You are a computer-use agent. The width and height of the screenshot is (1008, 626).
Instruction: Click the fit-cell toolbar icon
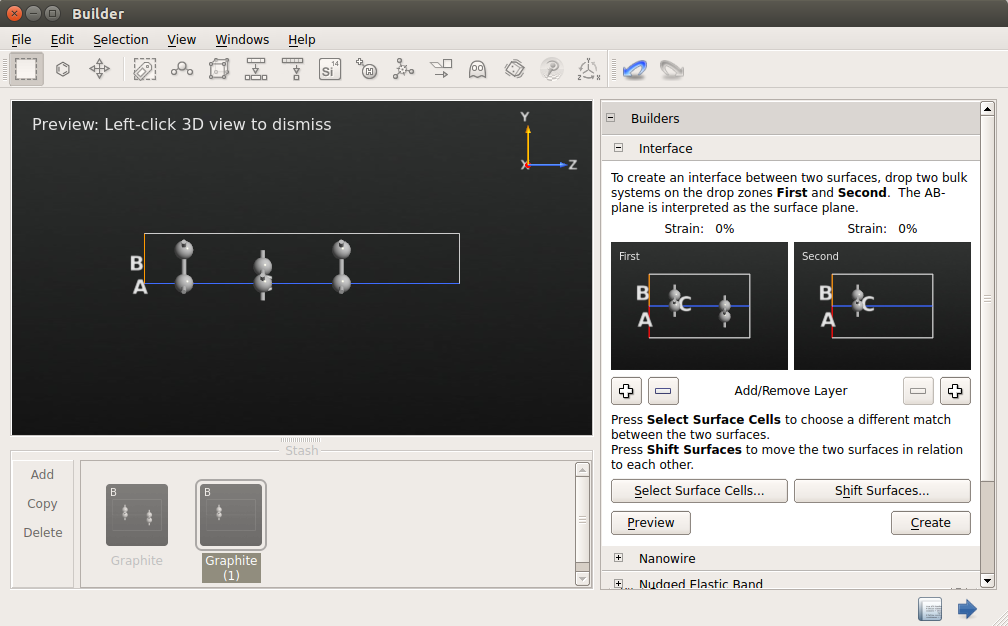click(x=293, y=69)
